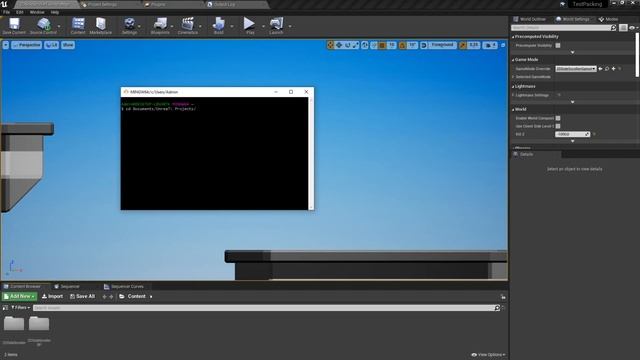Click the search icon in World Settings search box
Screen dimensions: 640x360
[x=613, y=28]
